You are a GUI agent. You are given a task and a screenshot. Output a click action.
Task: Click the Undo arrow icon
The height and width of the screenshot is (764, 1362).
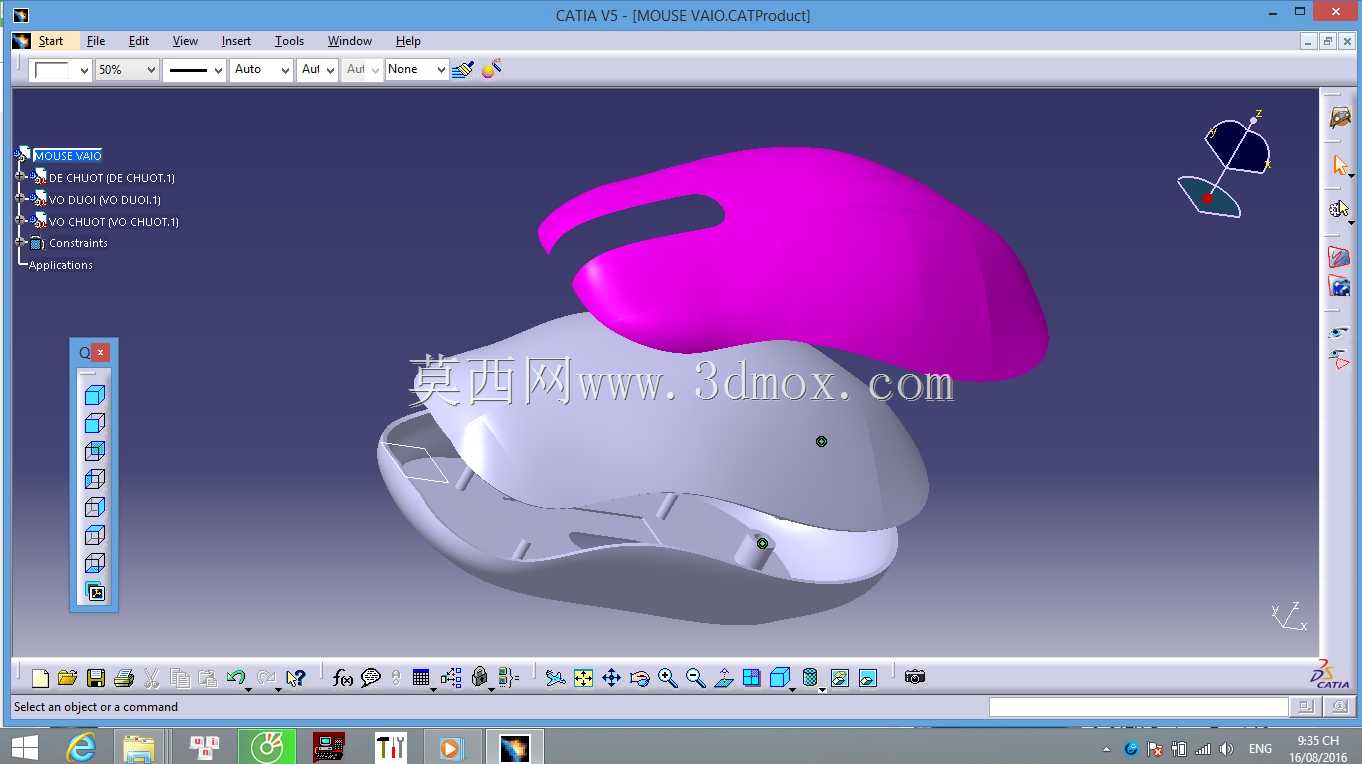click(236, 678)
